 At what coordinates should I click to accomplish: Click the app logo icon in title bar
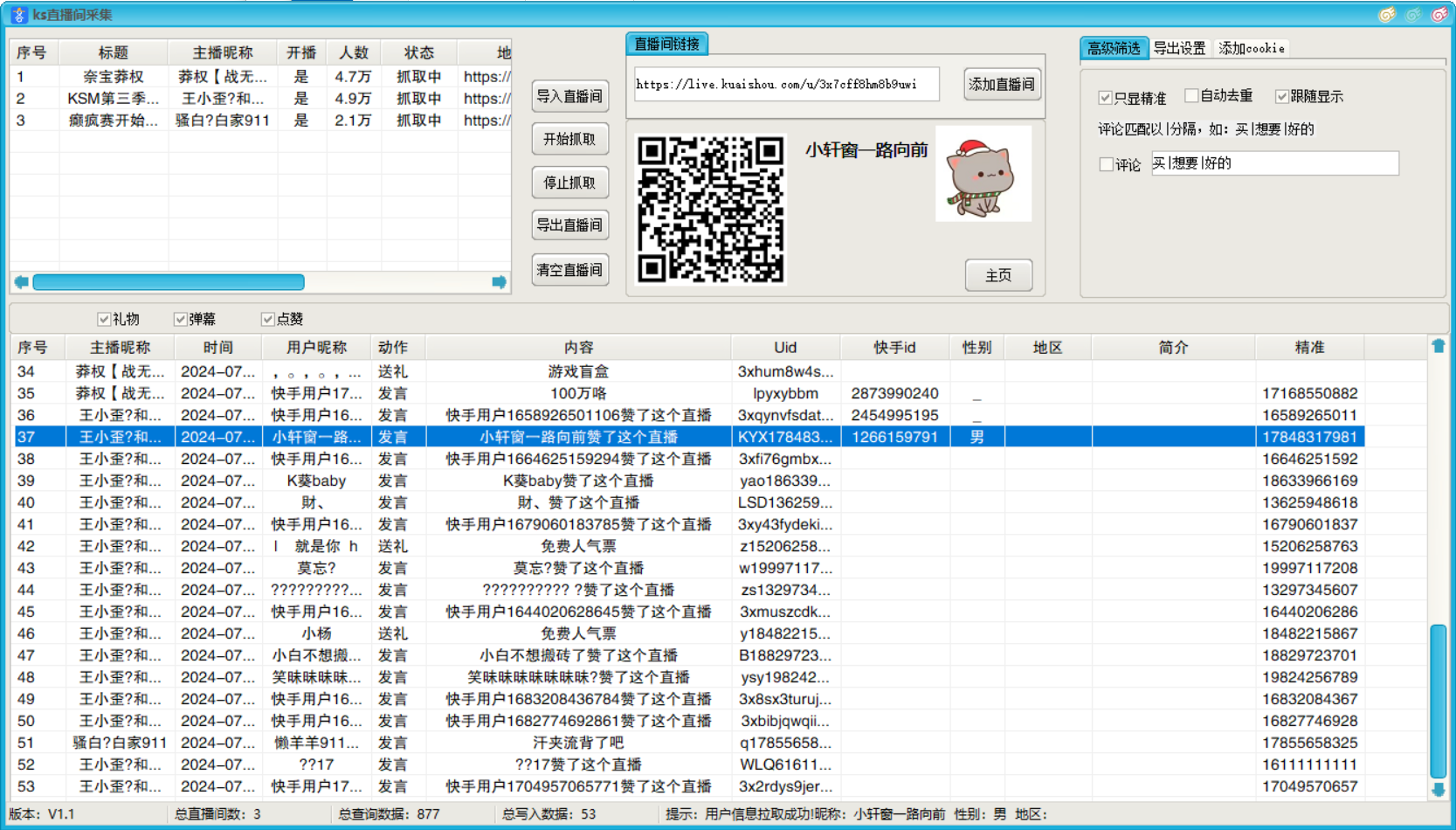click(18, 15)
